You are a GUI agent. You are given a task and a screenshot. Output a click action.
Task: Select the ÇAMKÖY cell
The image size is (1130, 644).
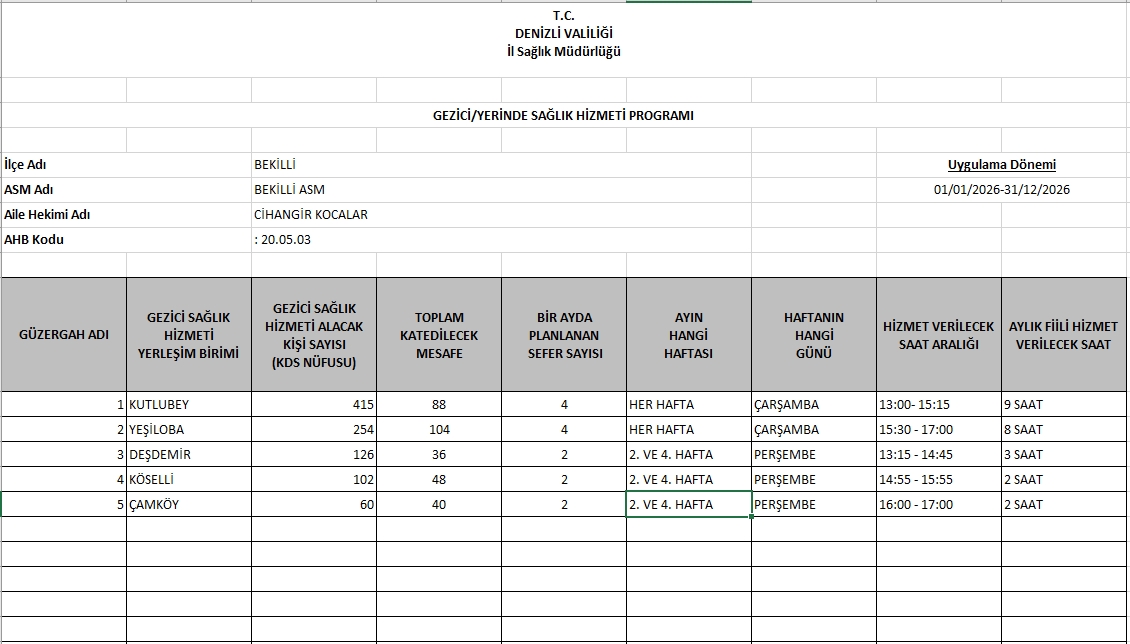pos(188,505)
